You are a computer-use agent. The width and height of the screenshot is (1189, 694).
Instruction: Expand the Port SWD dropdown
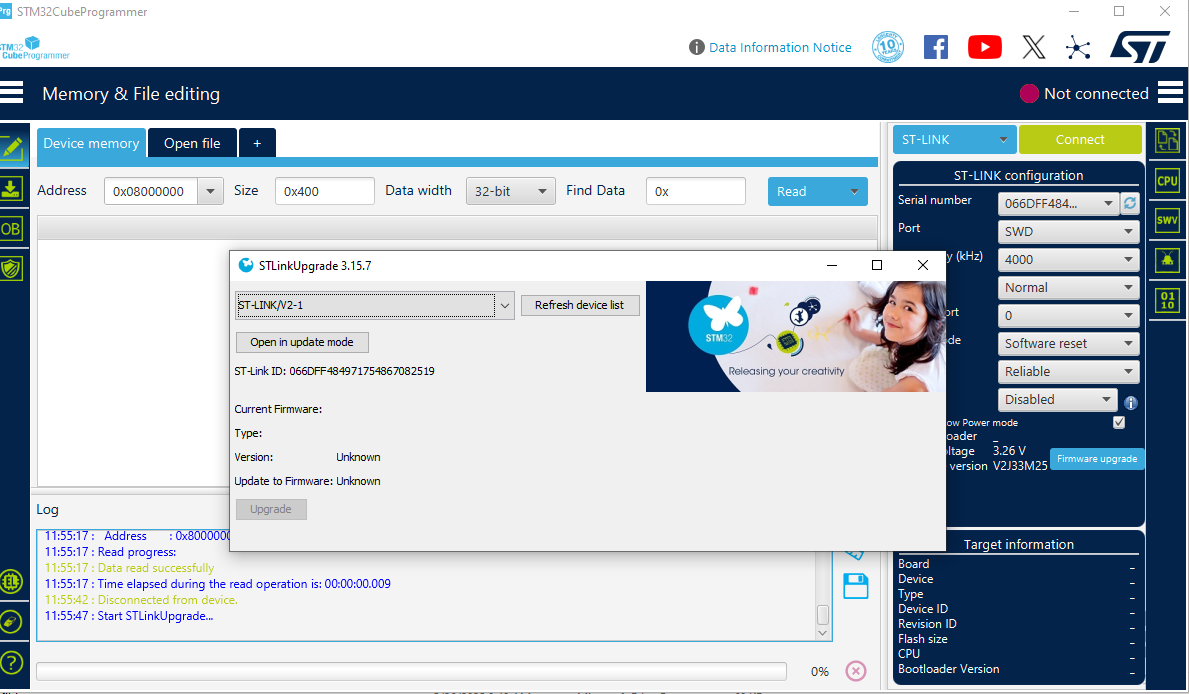click(1069, 231)
